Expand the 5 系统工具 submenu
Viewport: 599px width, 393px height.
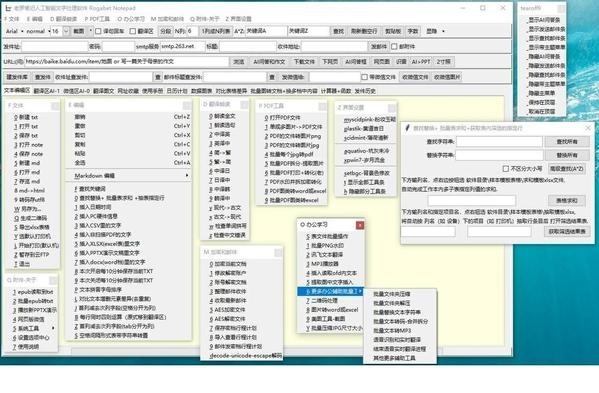(x=33, y=328)
